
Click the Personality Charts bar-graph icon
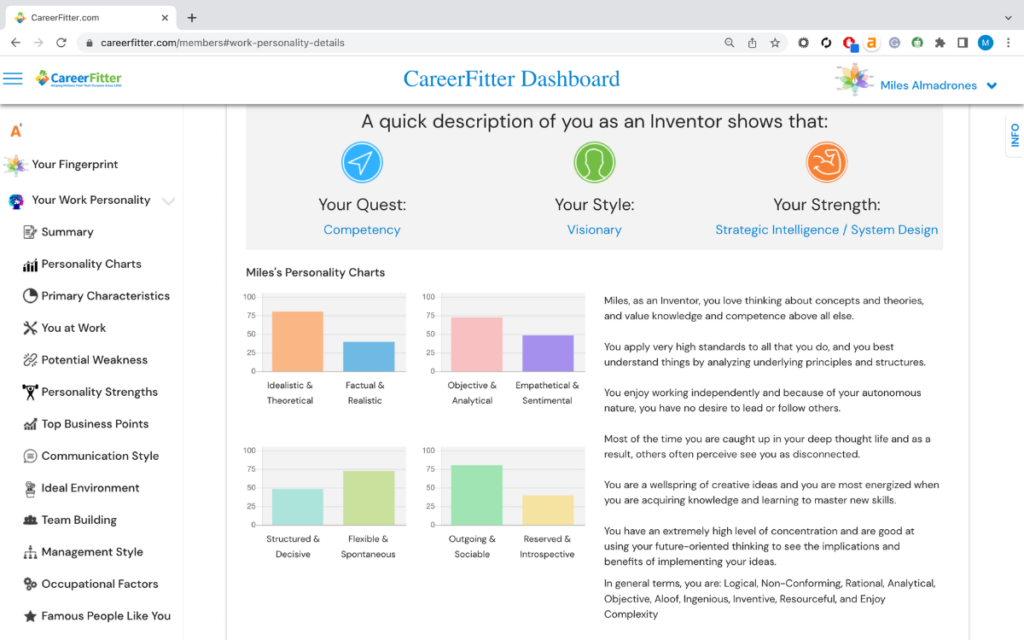click(30, 264)
